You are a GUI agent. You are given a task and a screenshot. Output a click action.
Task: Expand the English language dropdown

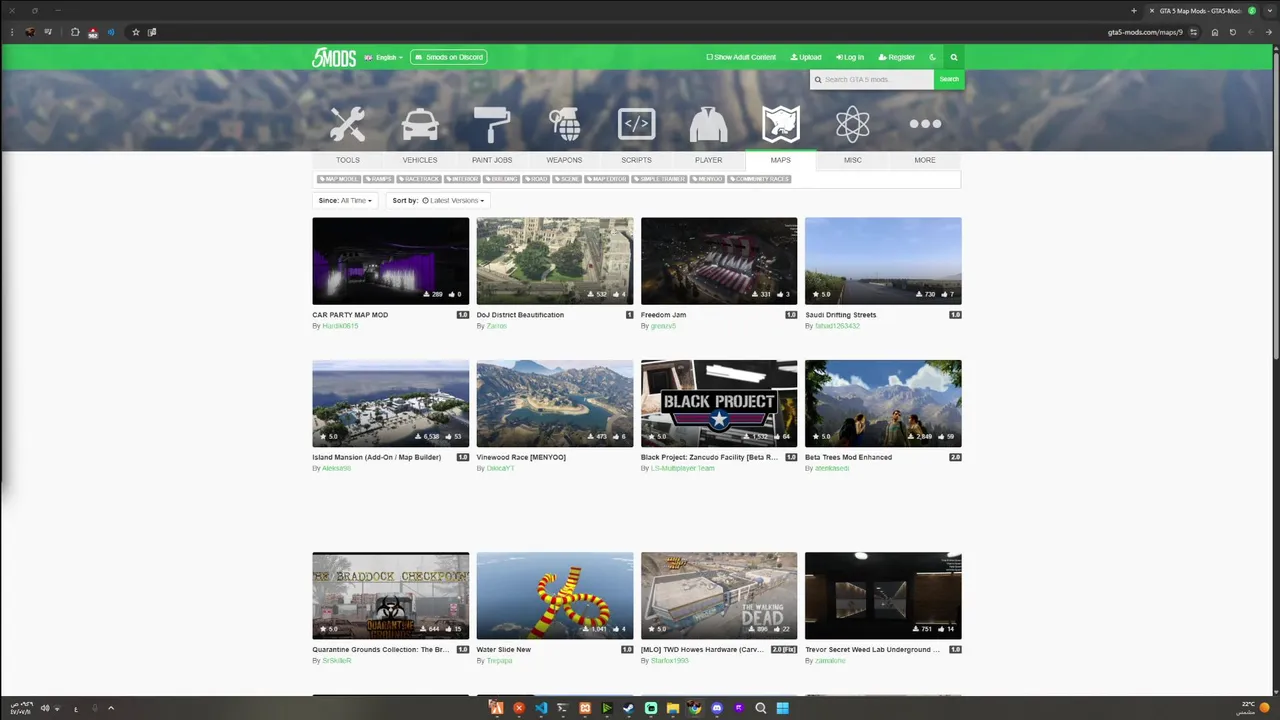coord(384,57)
